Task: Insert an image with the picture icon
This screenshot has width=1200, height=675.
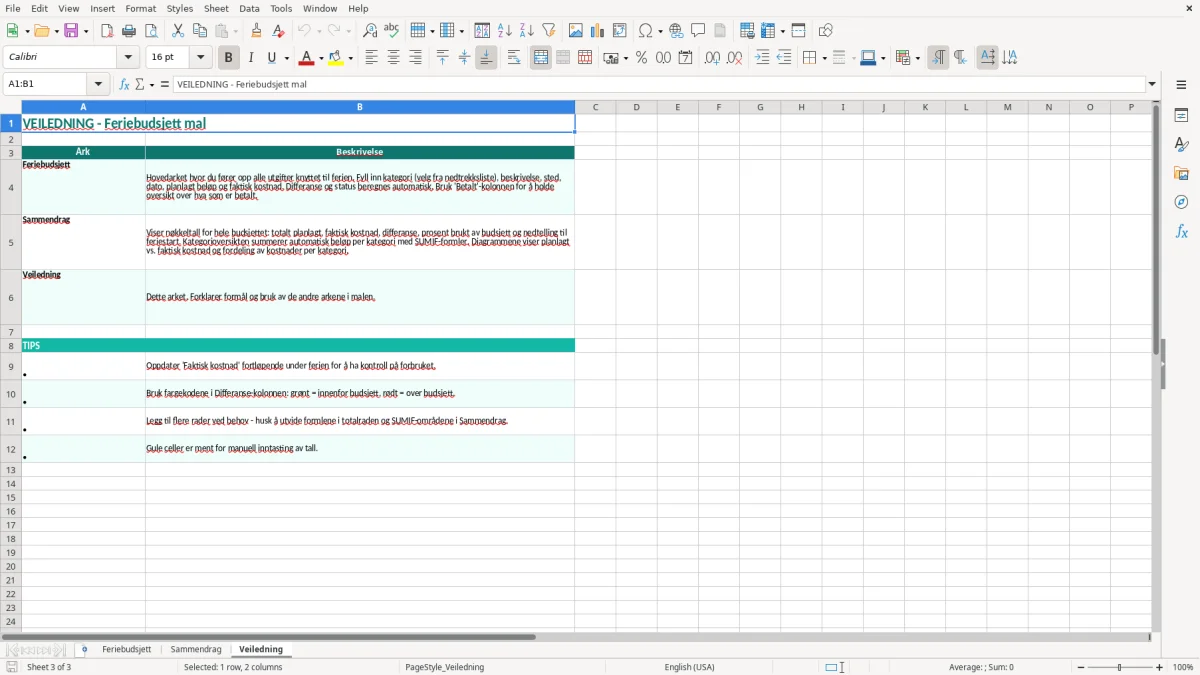Action: [576, 31]
